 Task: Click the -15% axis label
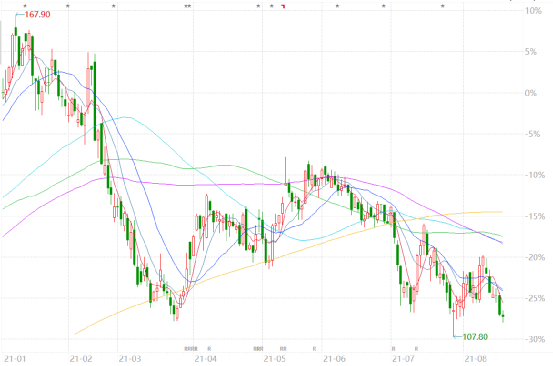pyautogui.click(x=535, y=216)
